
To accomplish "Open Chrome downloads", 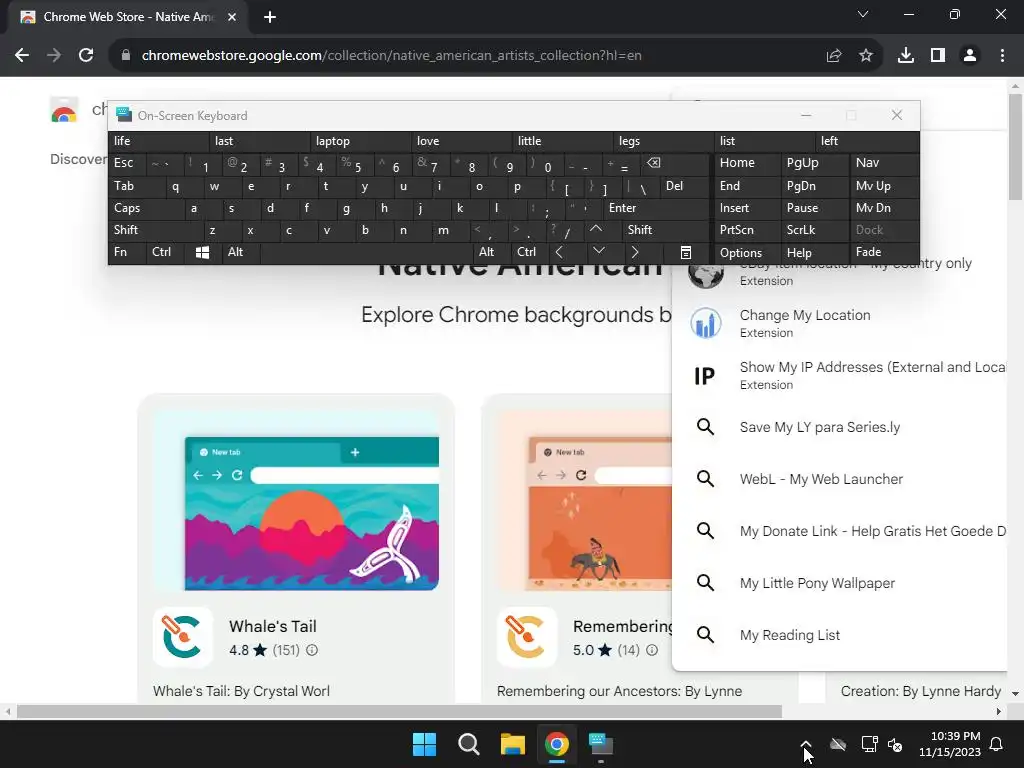I will (x=906, y=56).
